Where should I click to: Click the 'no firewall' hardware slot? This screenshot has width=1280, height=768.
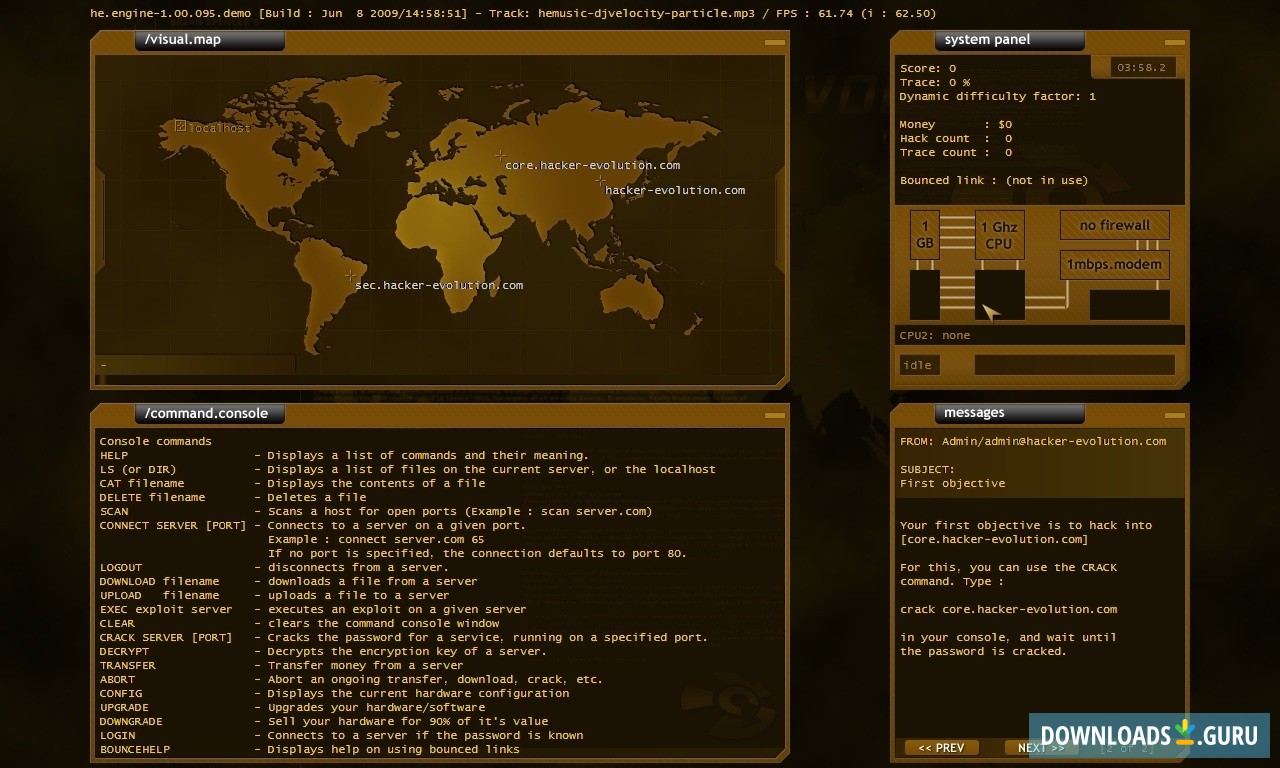tap(1115, 225)
